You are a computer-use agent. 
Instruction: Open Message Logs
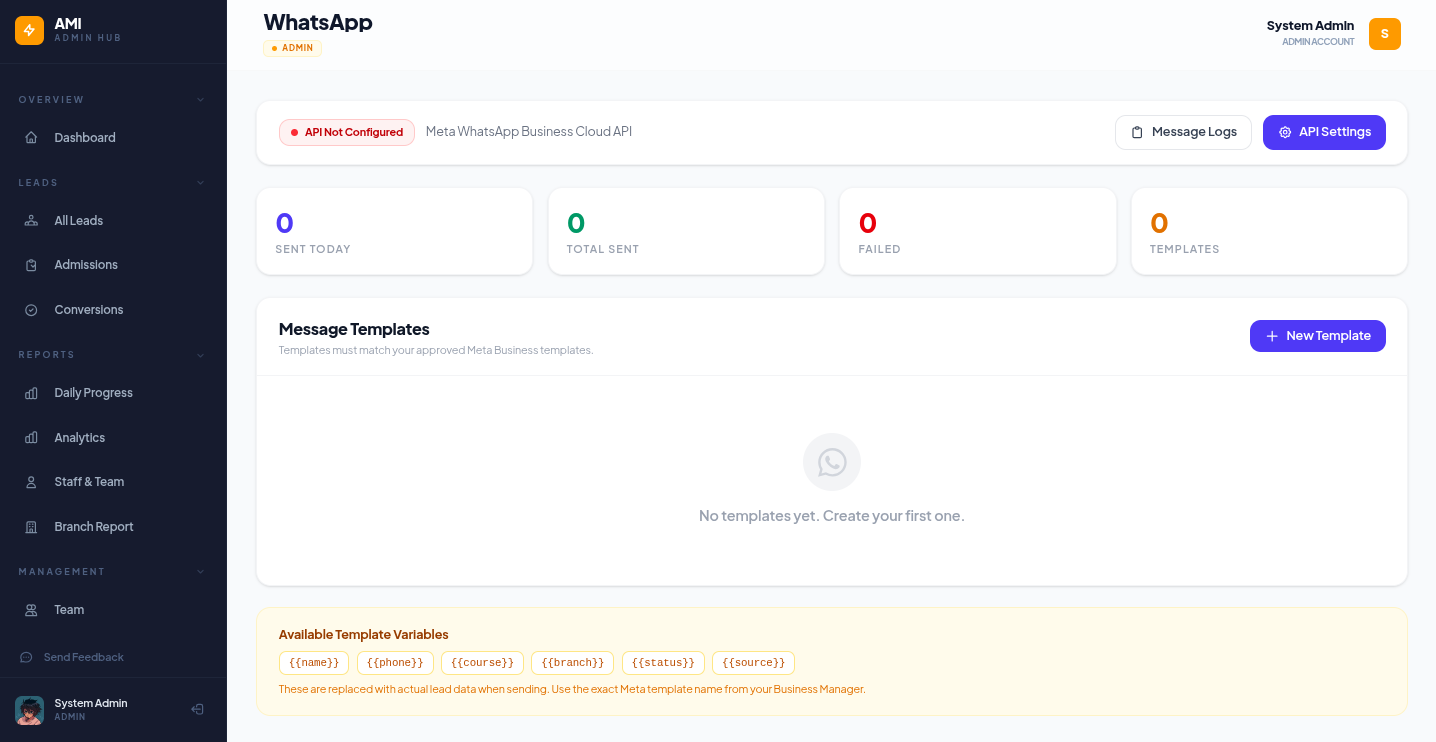point(1183,133)
